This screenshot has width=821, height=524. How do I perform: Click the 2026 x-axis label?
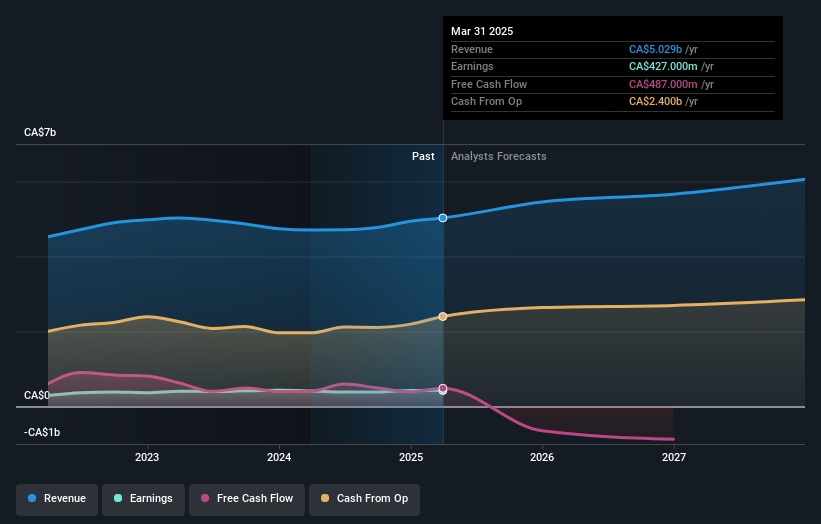[x=542, y=458]
